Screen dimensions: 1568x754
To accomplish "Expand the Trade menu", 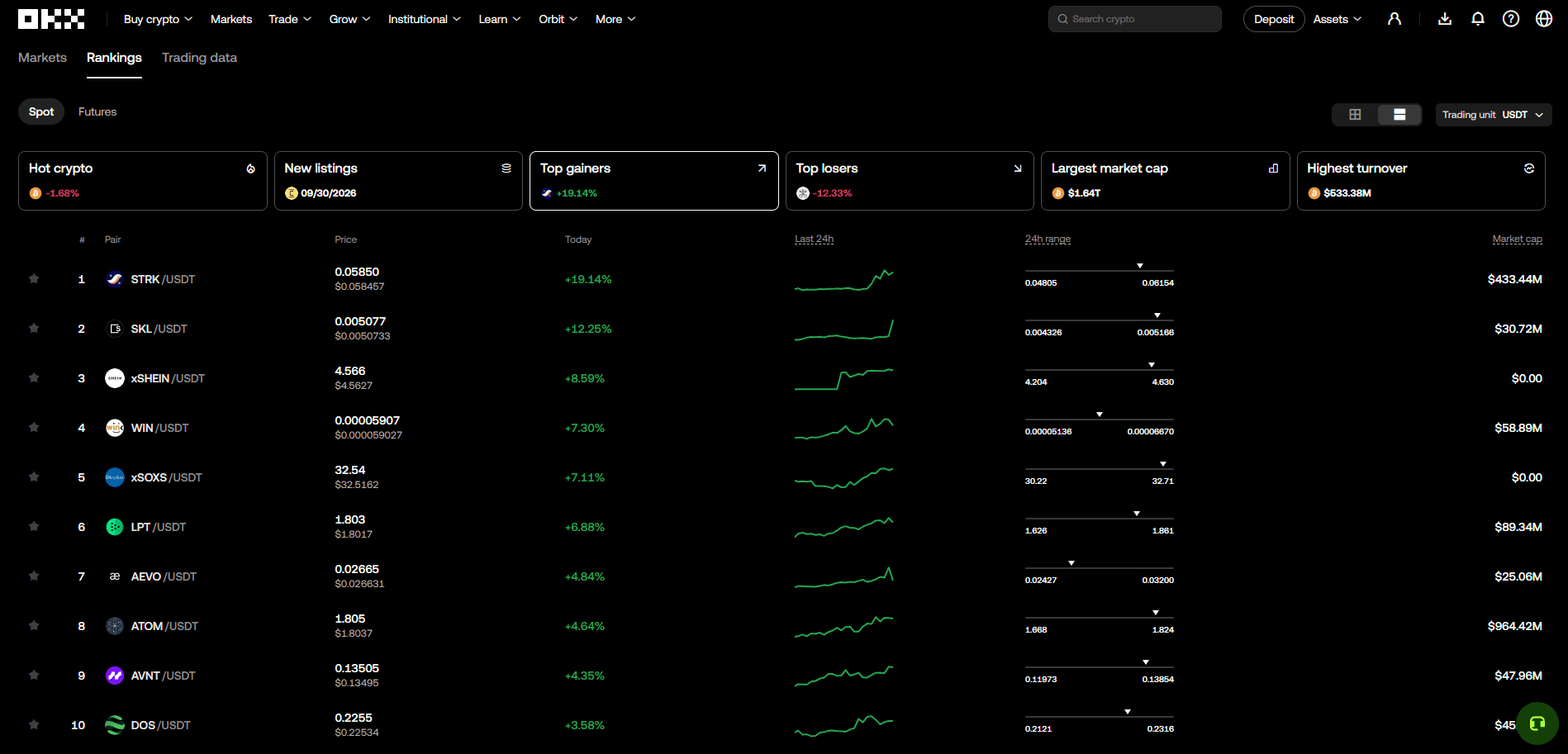I will [x=290, y=19].
